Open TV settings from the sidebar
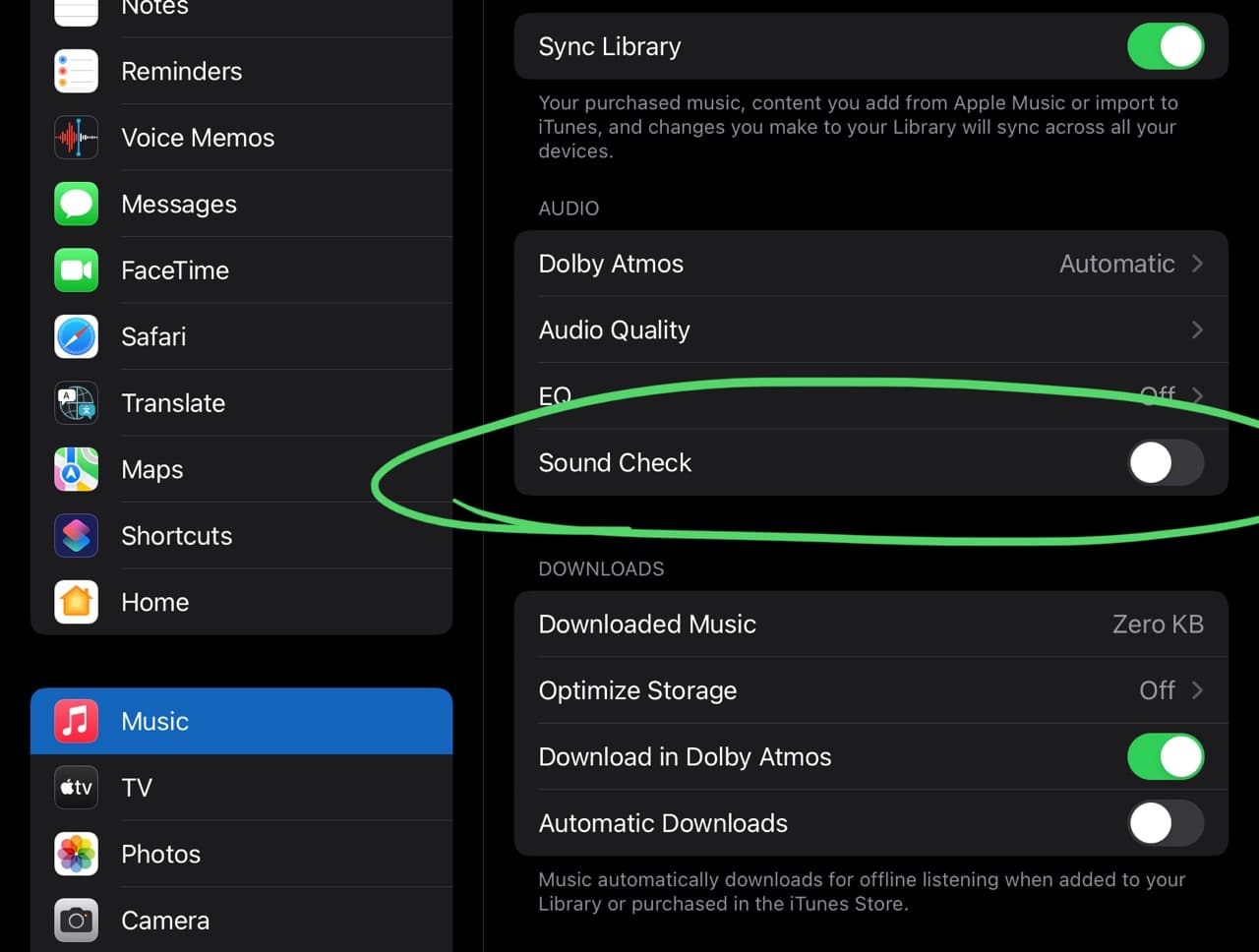Image resolution: width=1259 pixels, height=952 pixels. [x=137, y=788]
